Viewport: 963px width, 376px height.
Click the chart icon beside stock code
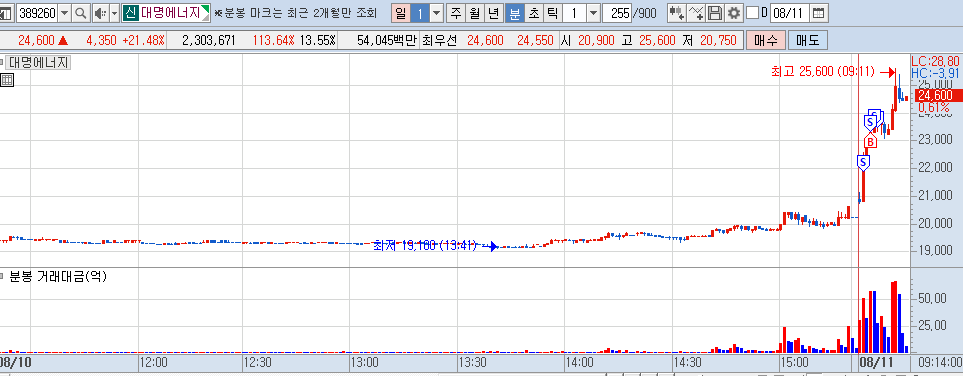tap(6, 12)
